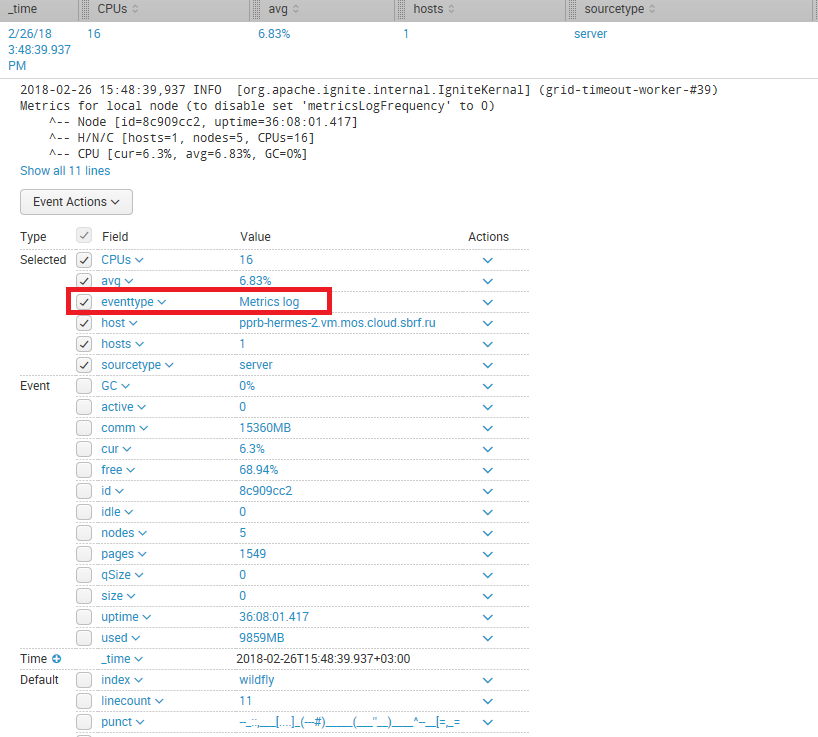Click the _time column header
This screenshot has height=737, width=818.
point(24,9)
